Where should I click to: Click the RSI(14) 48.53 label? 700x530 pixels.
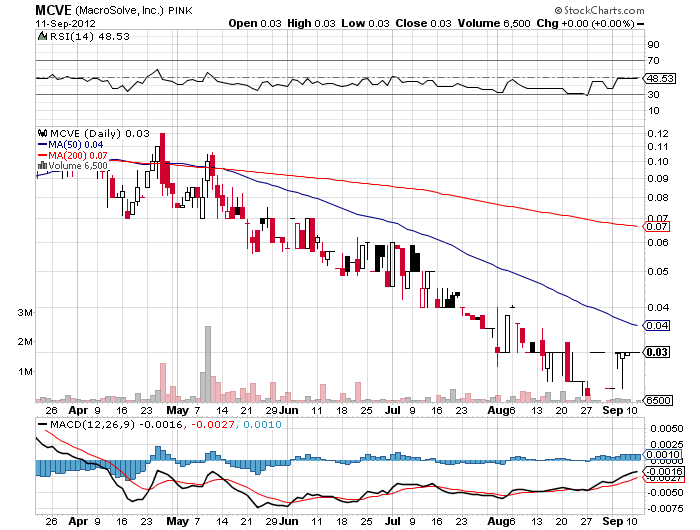(90, 36)
